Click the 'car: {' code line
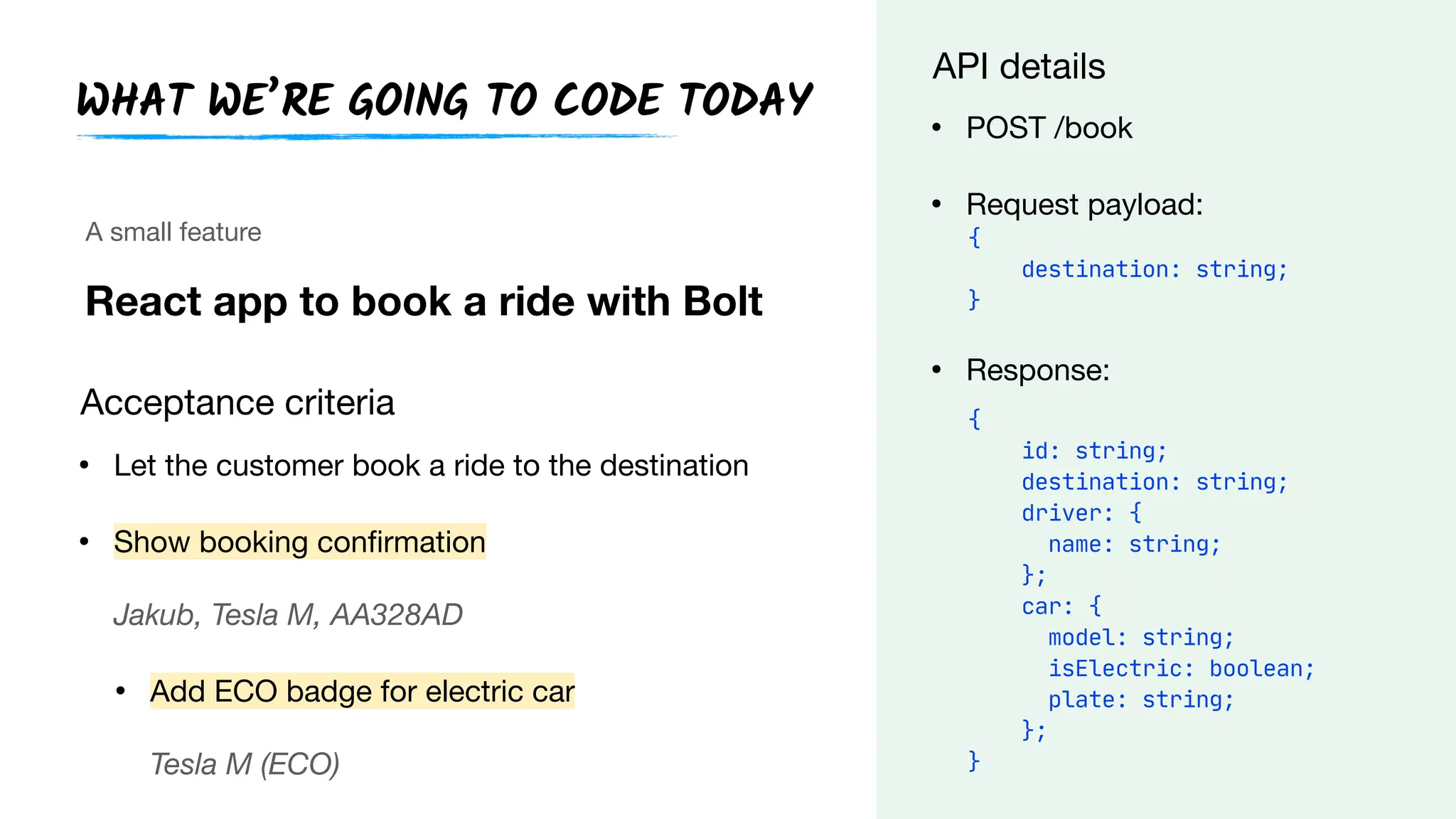Screen dimensions: 1456x819 [1061, 606]
